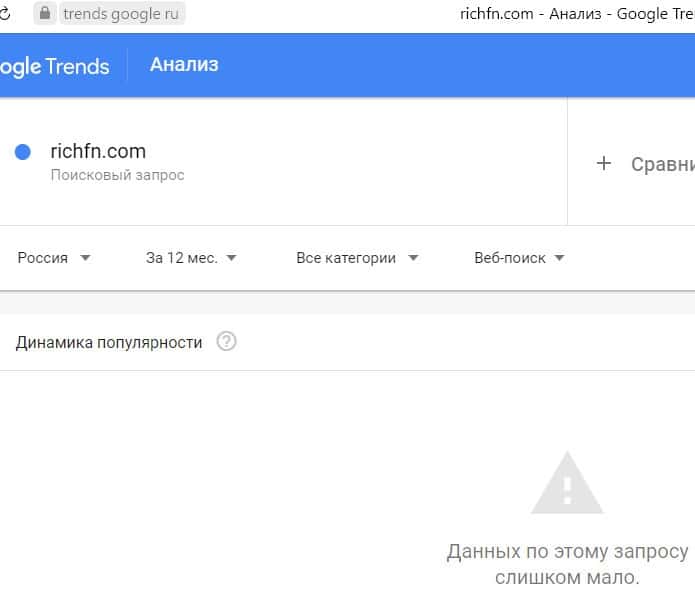
Task: Click the trends.google.ru address bar
Action: (120, 14)
